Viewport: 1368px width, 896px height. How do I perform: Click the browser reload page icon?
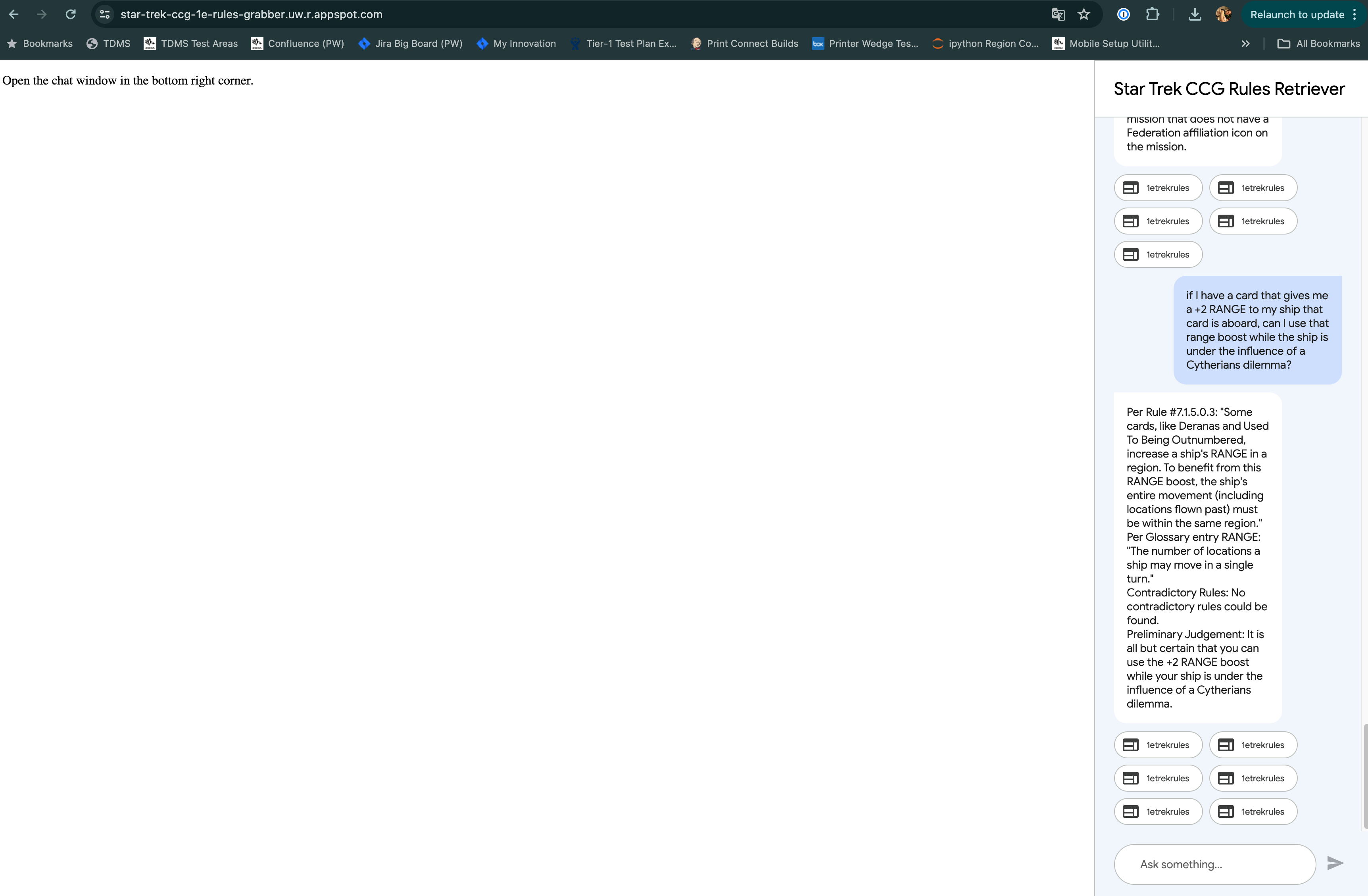click(71, 14)
